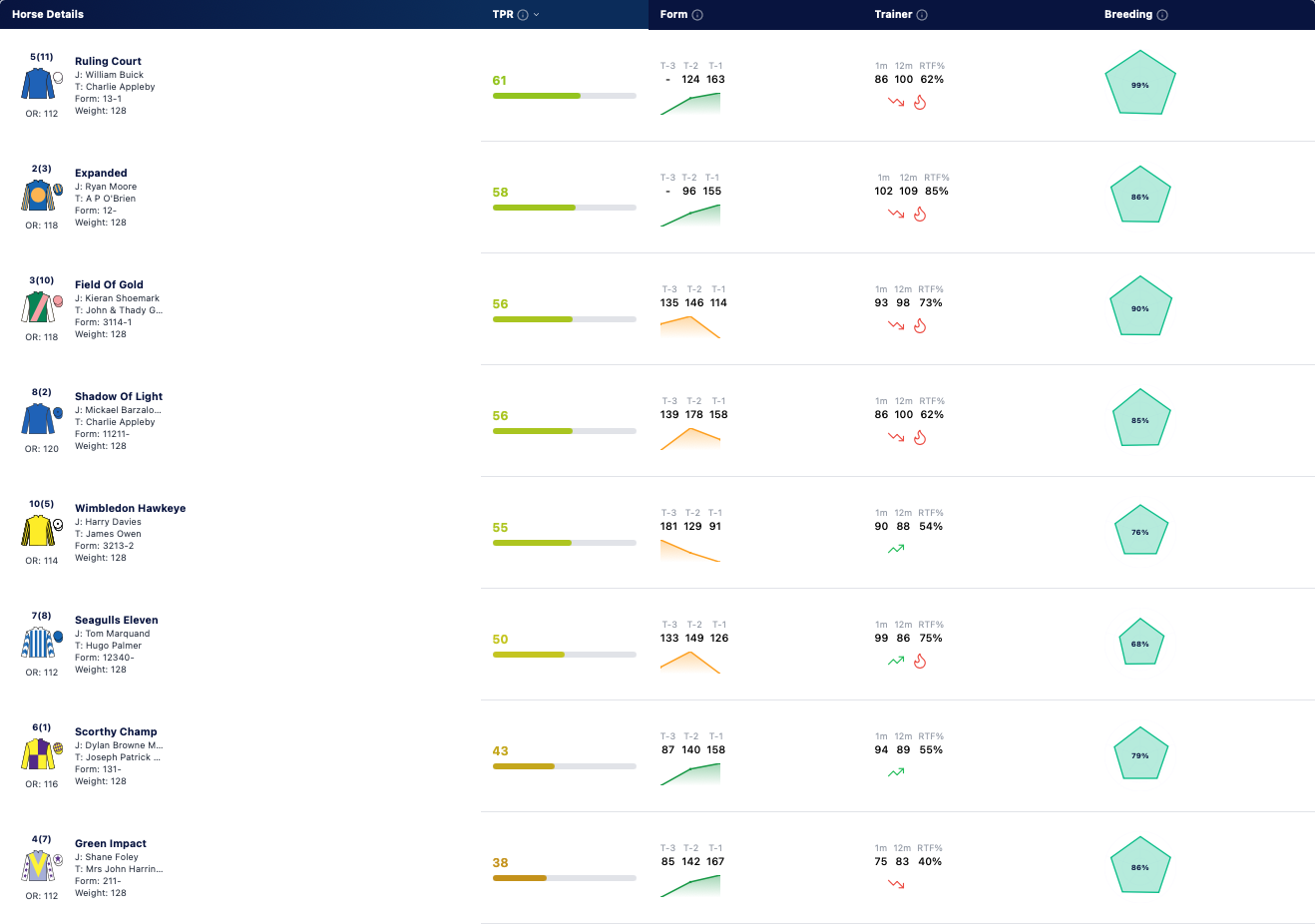Viewport: 1315px width, 924px height.
Task: Click the Form column info icon
Action: (x=697, y=15)
